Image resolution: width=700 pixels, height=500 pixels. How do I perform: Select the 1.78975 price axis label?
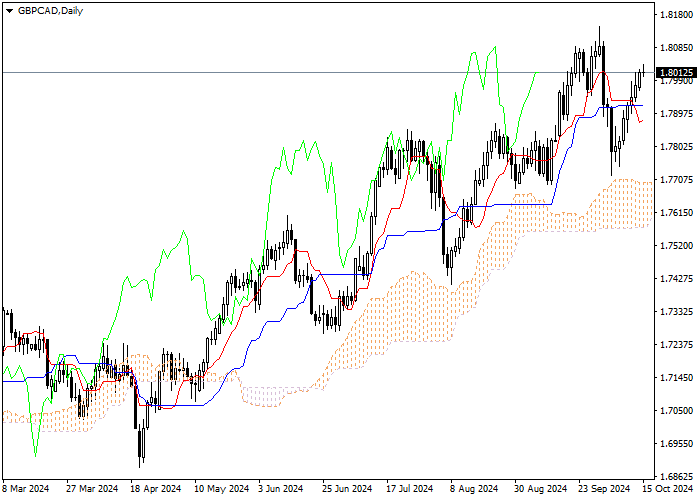677,114
